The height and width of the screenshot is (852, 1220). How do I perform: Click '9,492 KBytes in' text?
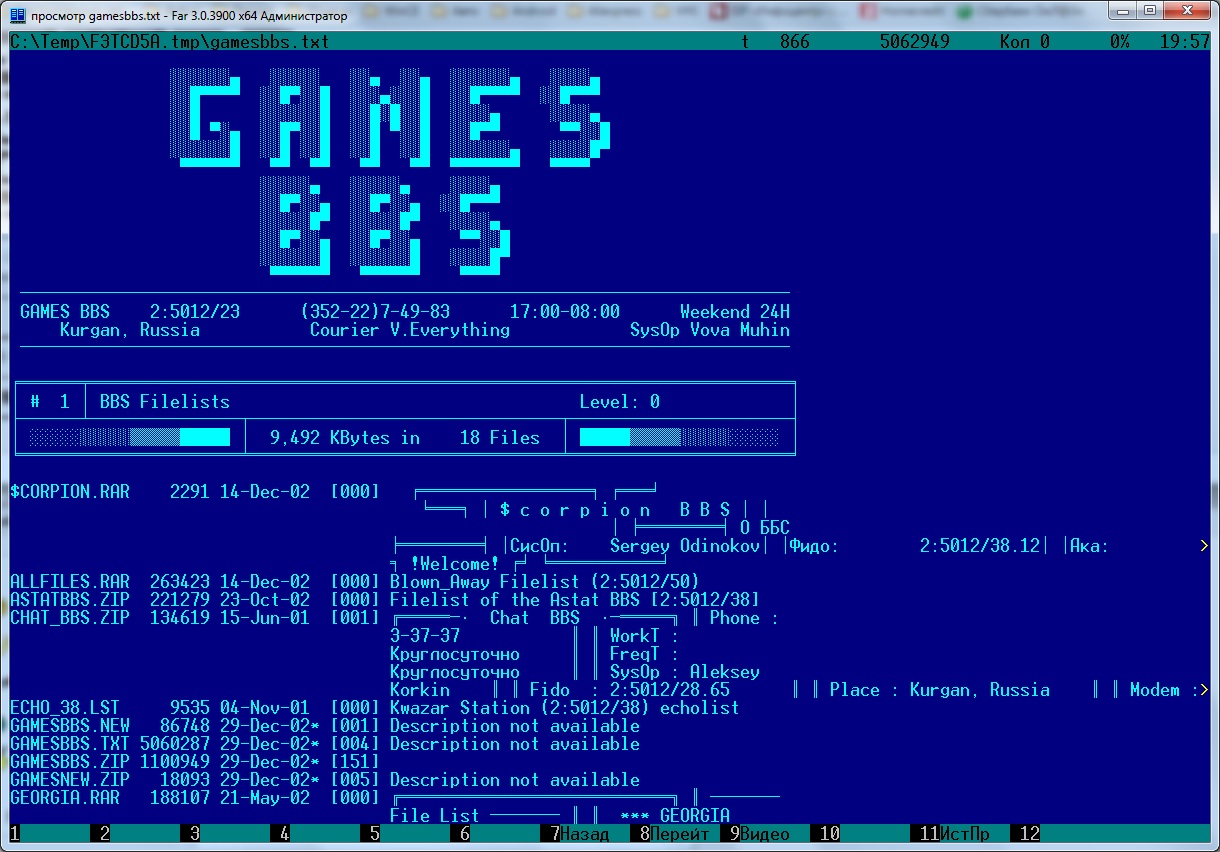[345, 438]
